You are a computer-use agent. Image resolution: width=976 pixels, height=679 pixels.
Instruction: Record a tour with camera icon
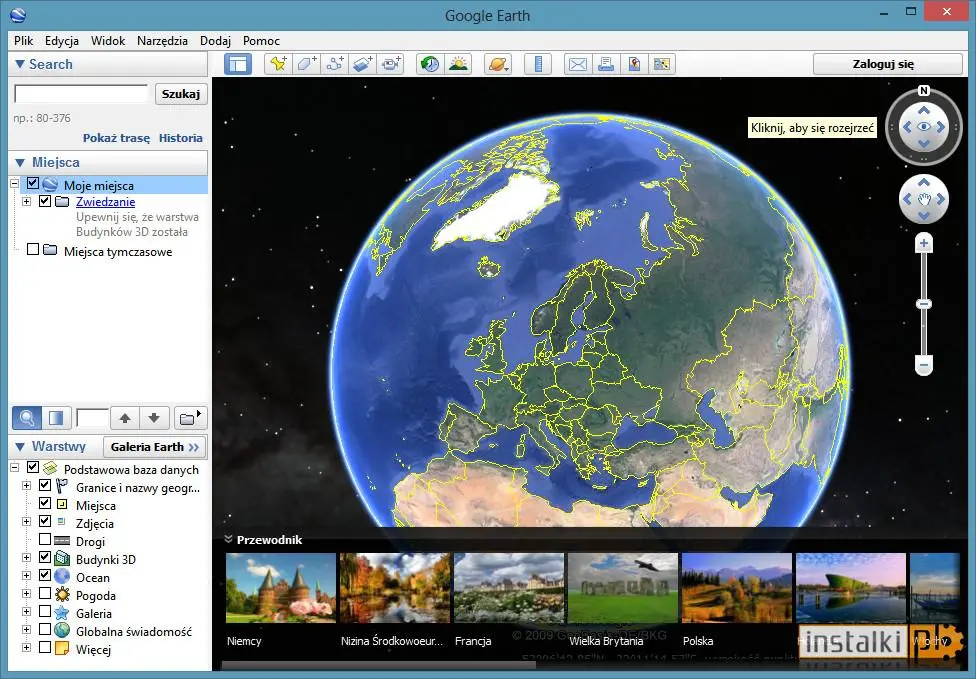(391, 64)
